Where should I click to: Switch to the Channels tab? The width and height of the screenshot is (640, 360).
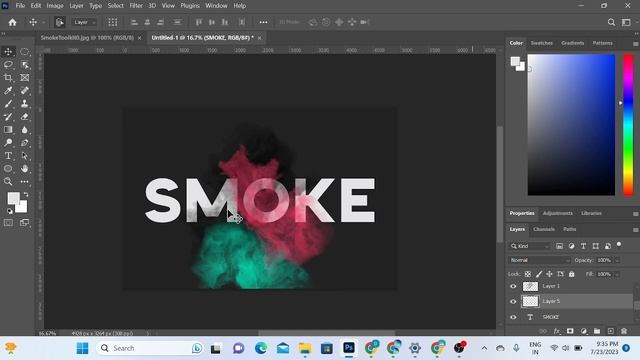click(x=544, y=229)
